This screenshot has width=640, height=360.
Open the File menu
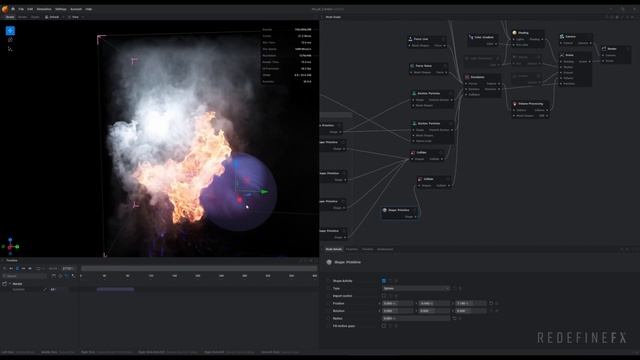pos(21,9)
